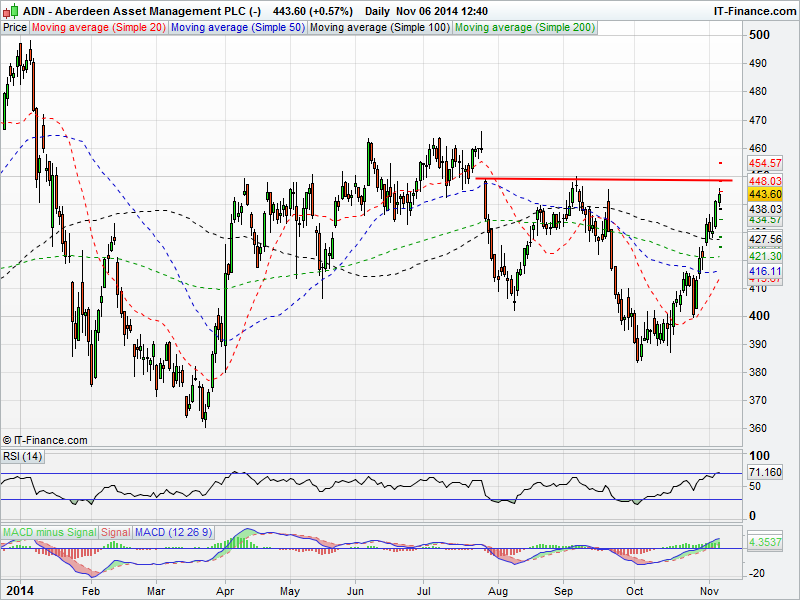Click the MACD value 4.3537 label
The height and width of the screenshot is (600, 800).
pos(764,542)
